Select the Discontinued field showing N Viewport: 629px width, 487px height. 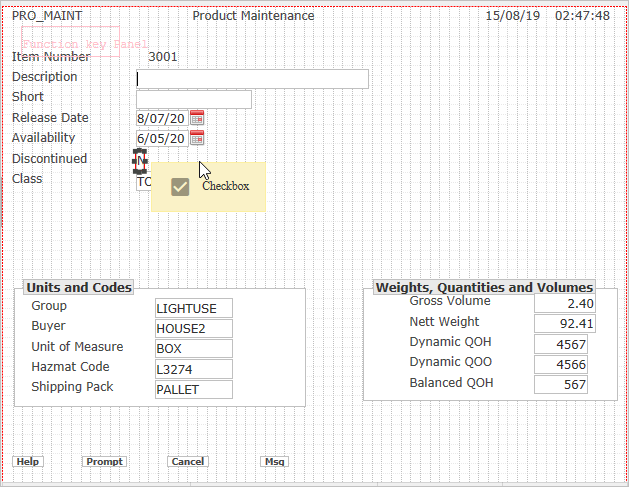pyautogui.click(x=140, y=161)
